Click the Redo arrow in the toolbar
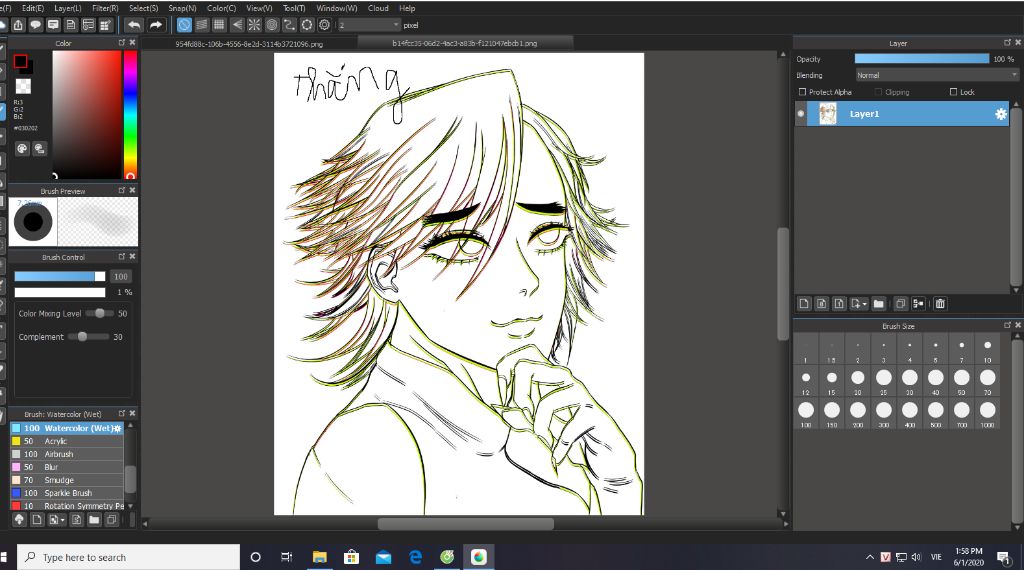This screenshot has width=1024, height=570. coord(156,24)
